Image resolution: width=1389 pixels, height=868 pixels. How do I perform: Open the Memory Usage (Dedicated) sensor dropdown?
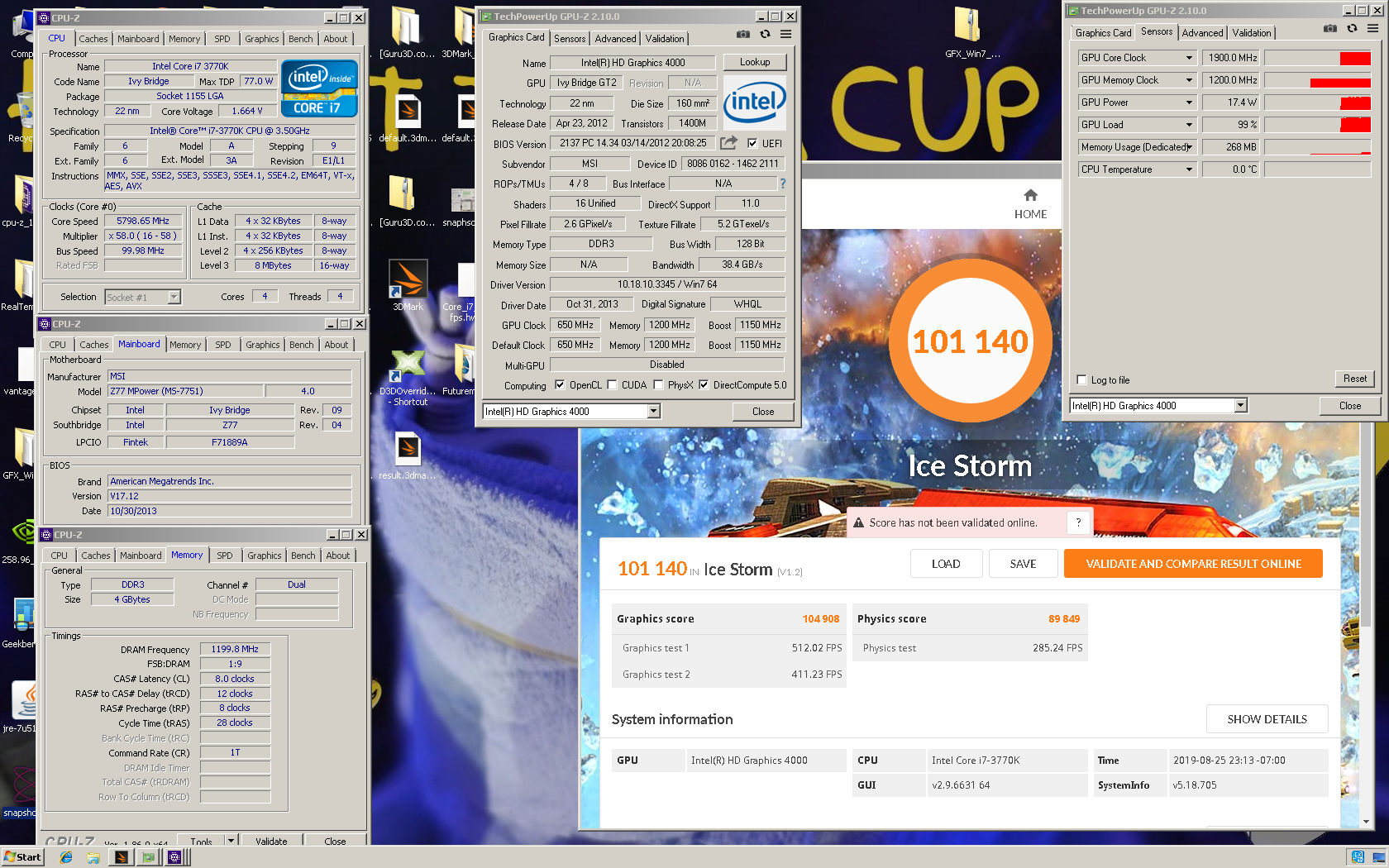[1189, 147]
